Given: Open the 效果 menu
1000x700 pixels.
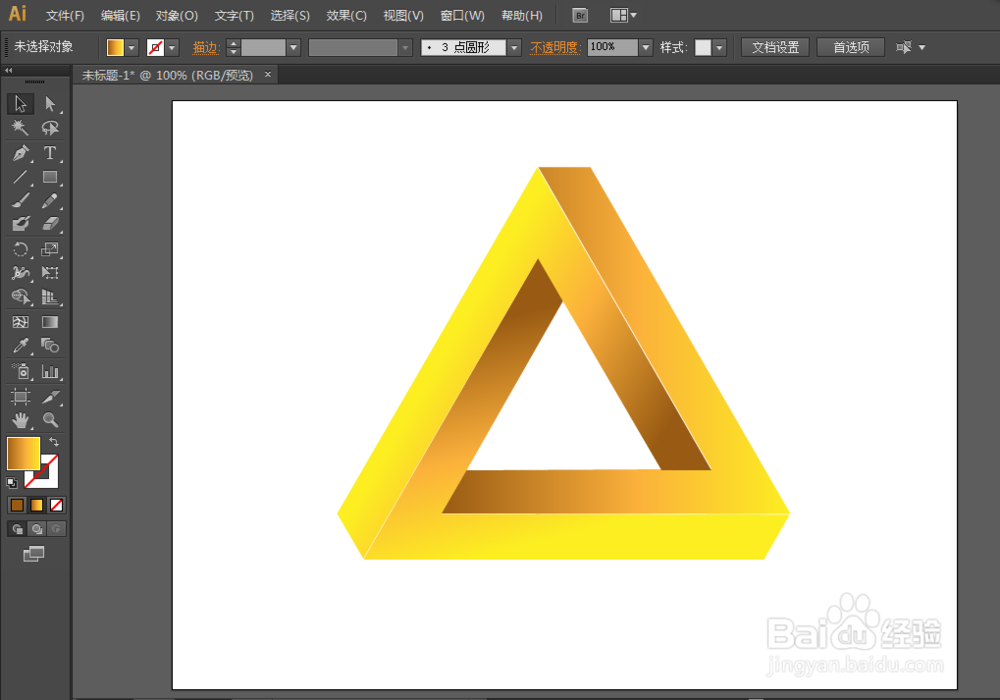Looking at the screenshot, I should pos(346,15).
